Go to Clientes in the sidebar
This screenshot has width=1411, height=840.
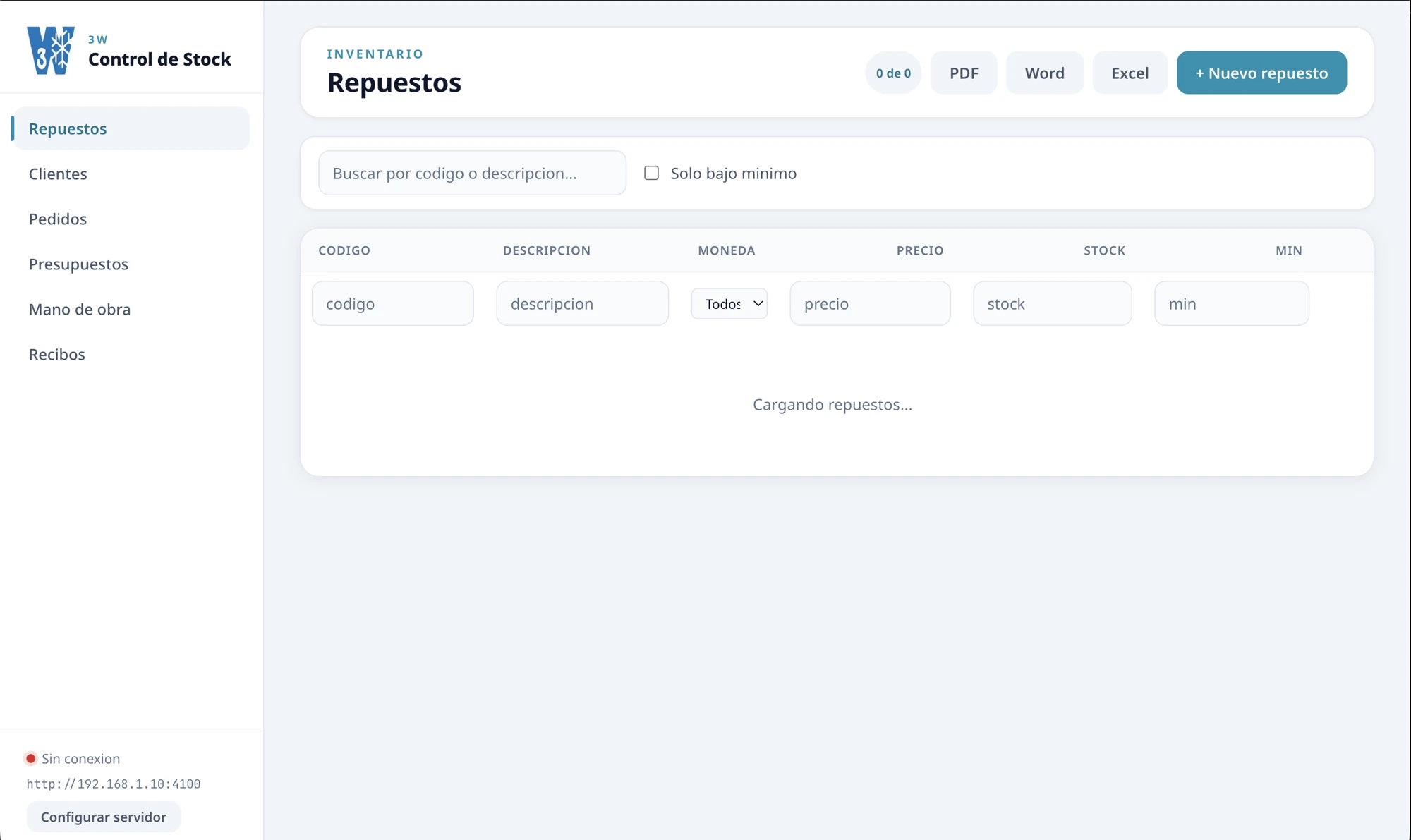click(x=132, y=174)
